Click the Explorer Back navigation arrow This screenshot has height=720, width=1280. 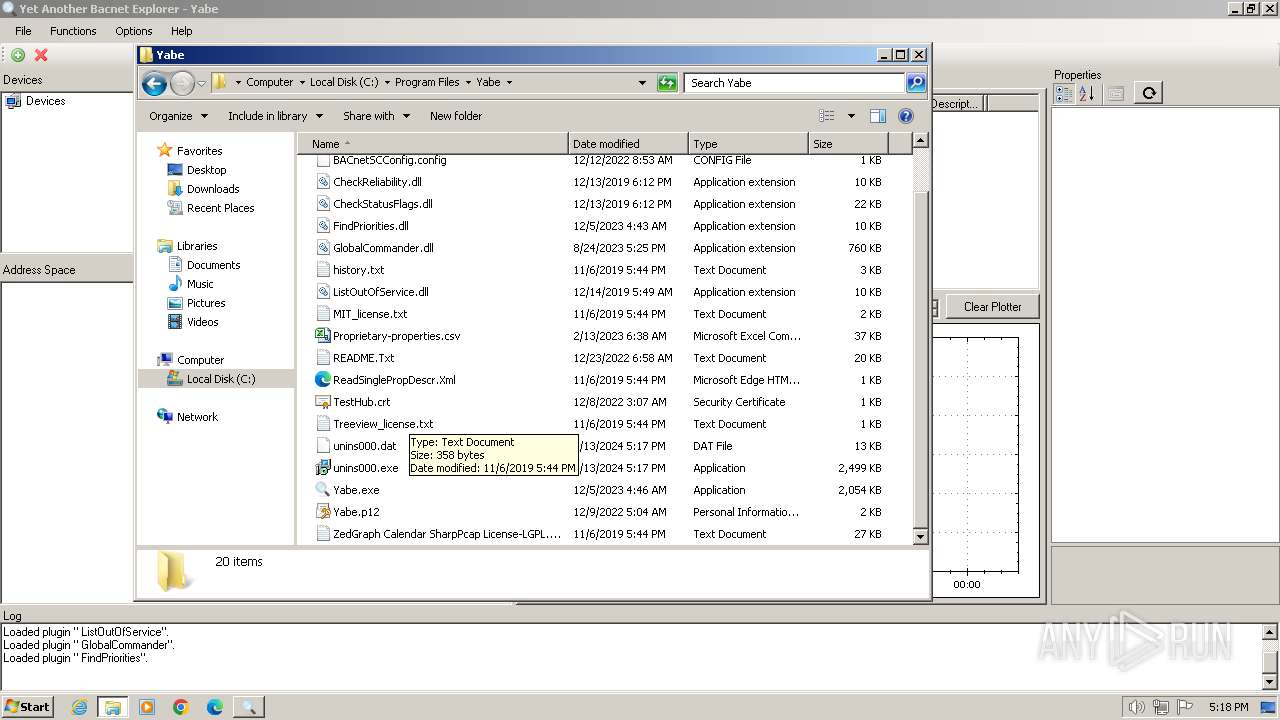[x=154, y=83]
